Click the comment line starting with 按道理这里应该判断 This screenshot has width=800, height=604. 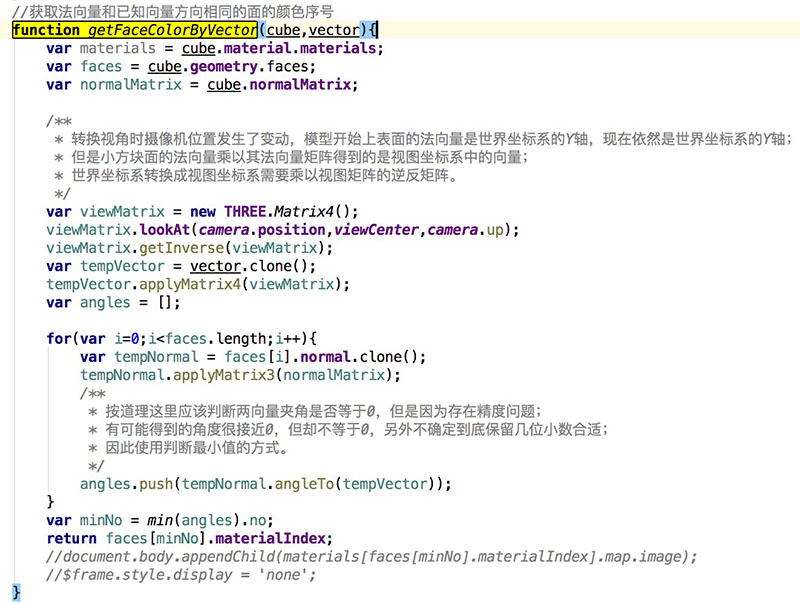(314, 411)
